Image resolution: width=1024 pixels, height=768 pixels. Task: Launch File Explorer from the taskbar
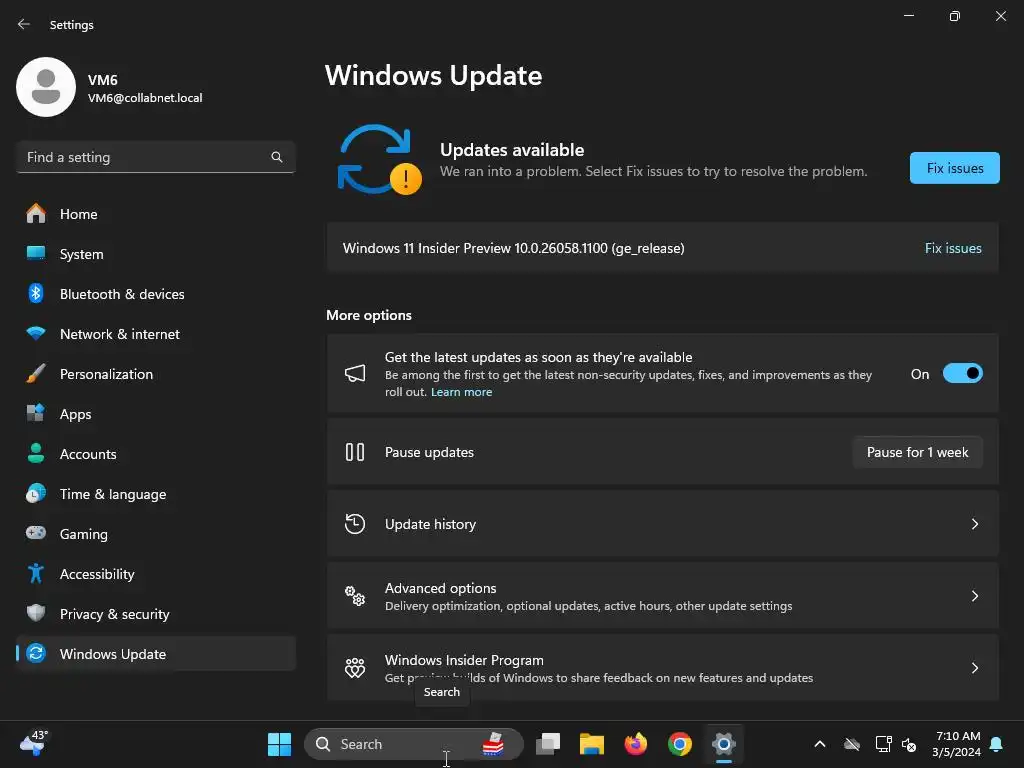click(592, 744)
